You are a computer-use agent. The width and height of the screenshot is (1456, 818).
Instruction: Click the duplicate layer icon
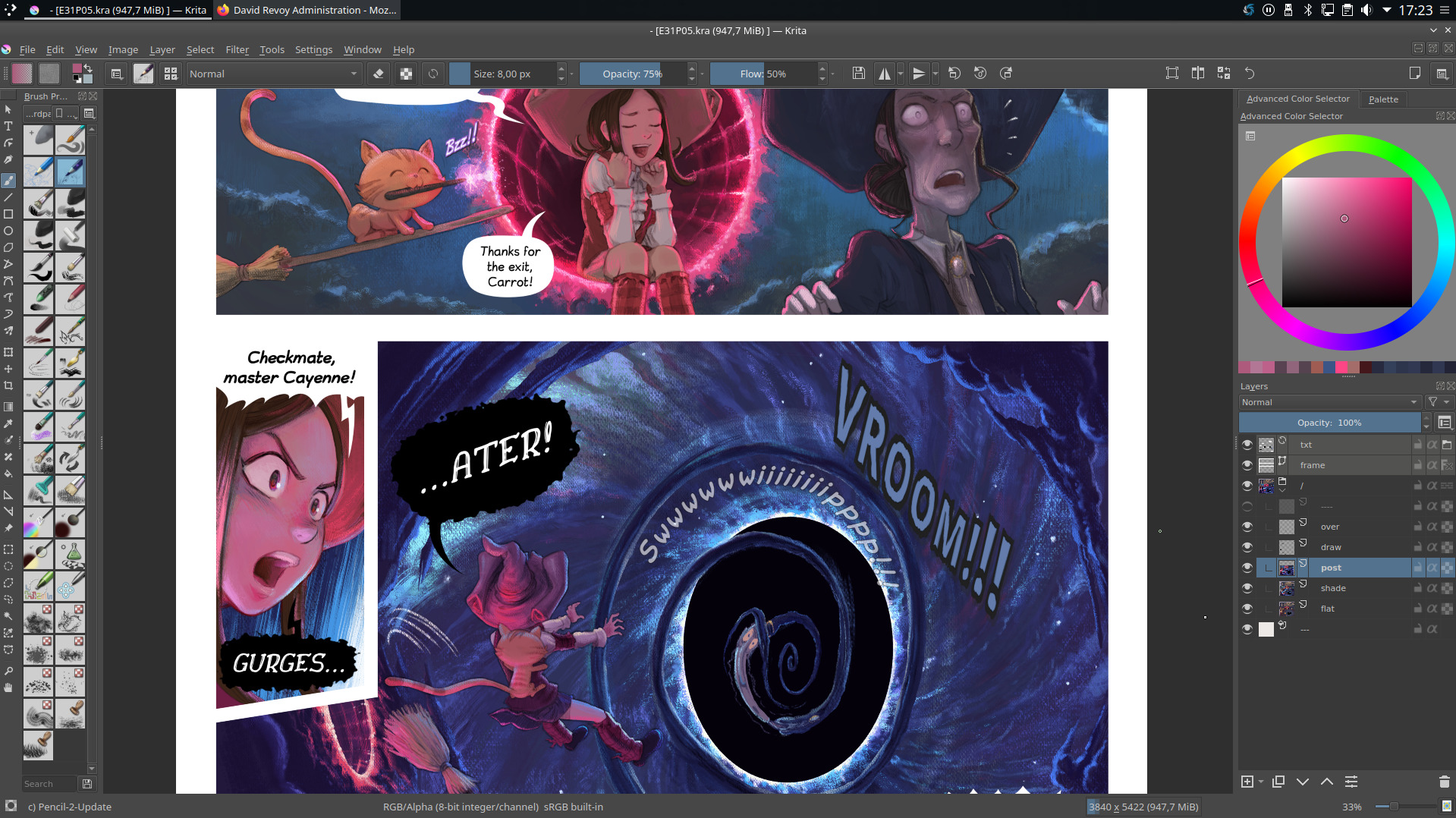(x=1278, y=782)
